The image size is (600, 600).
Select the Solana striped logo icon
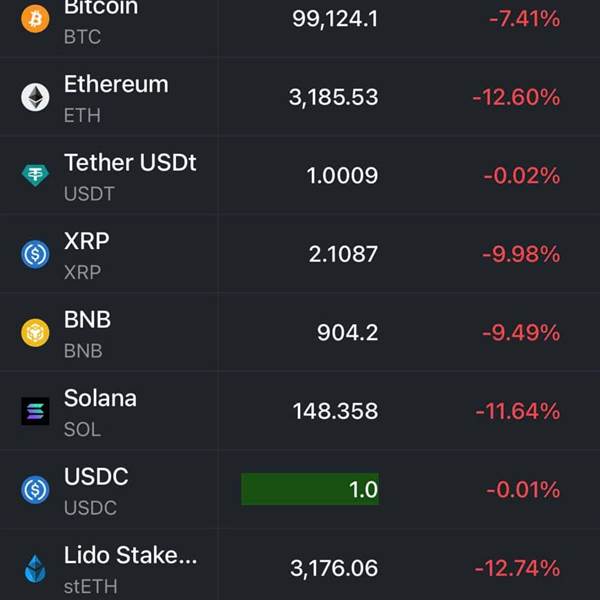point(35,411)
